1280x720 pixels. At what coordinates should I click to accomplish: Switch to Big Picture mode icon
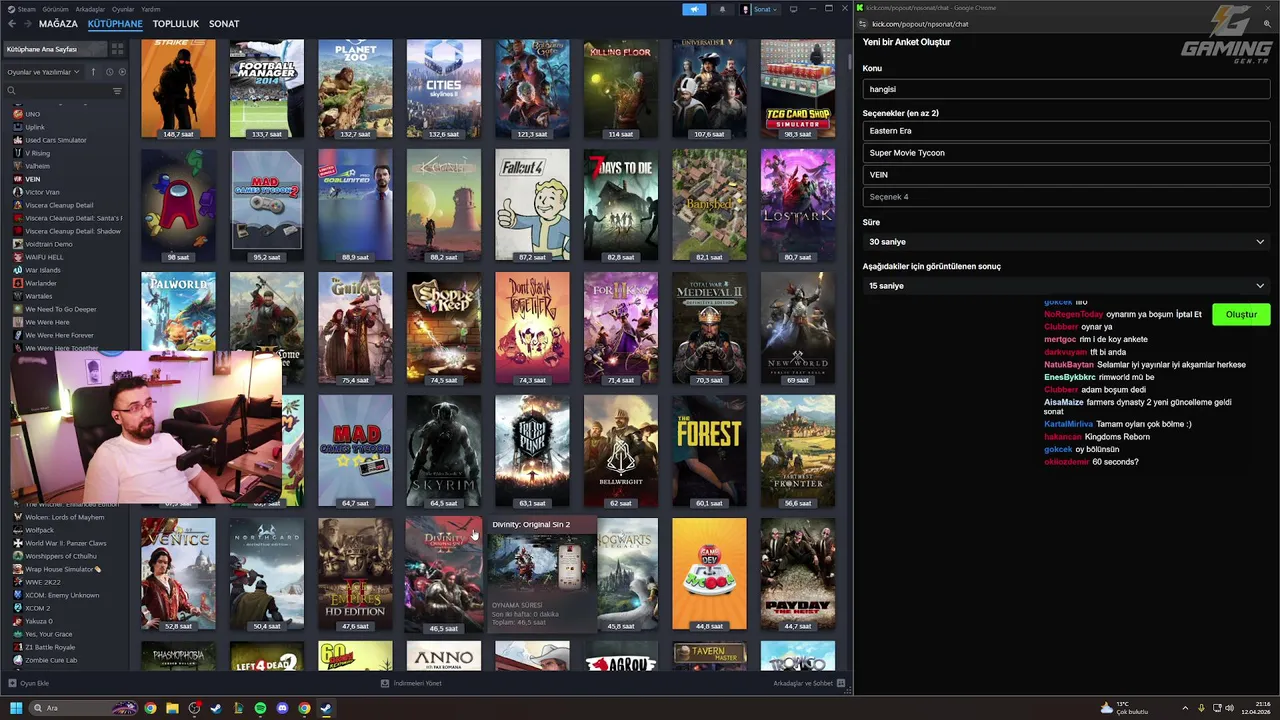click(793, 9)
